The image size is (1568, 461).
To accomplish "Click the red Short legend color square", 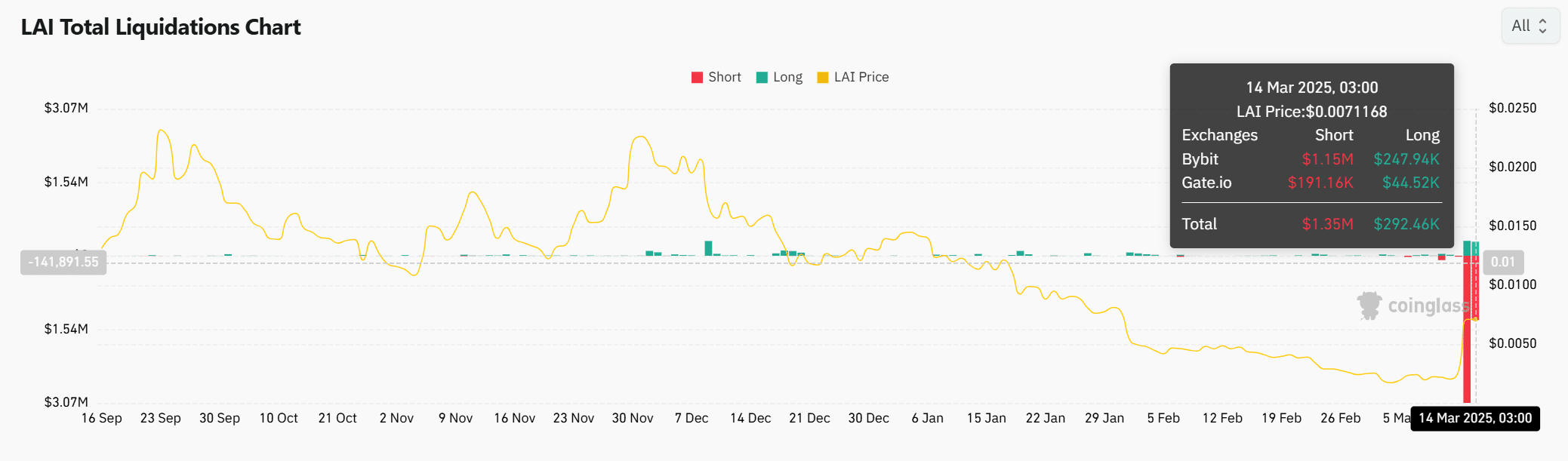I will tap(697, 77).
